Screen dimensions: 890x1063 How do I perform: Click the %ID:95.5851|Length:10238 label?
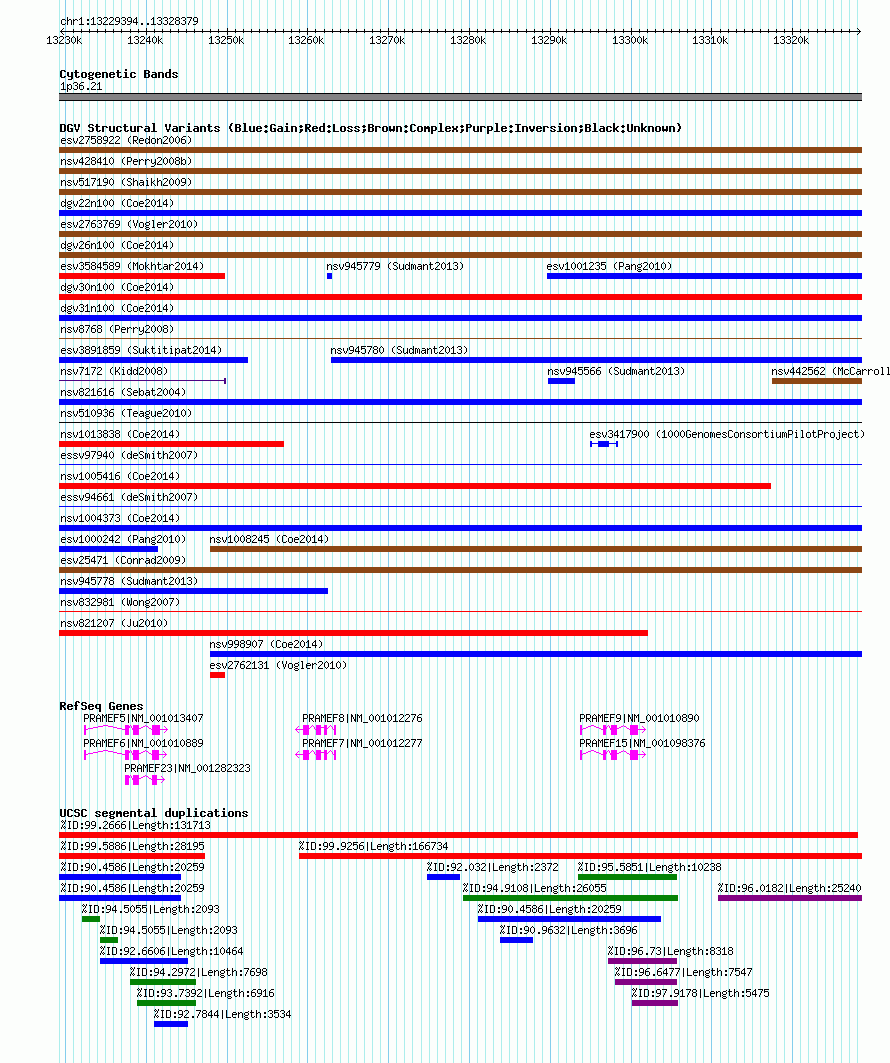click(x=649, y=868)
